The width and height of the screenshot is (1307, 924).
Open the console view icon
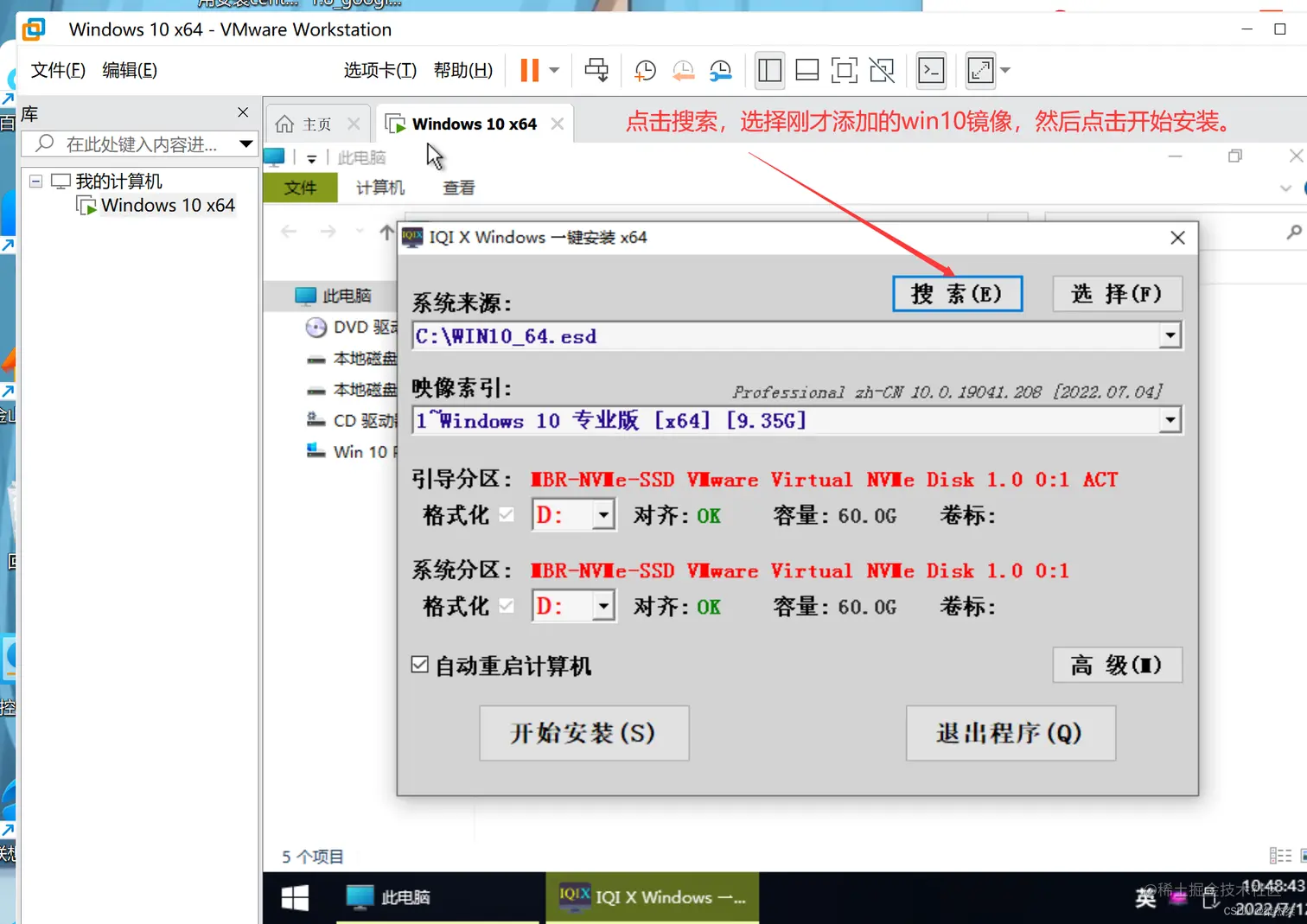click(x=931, y=70)
